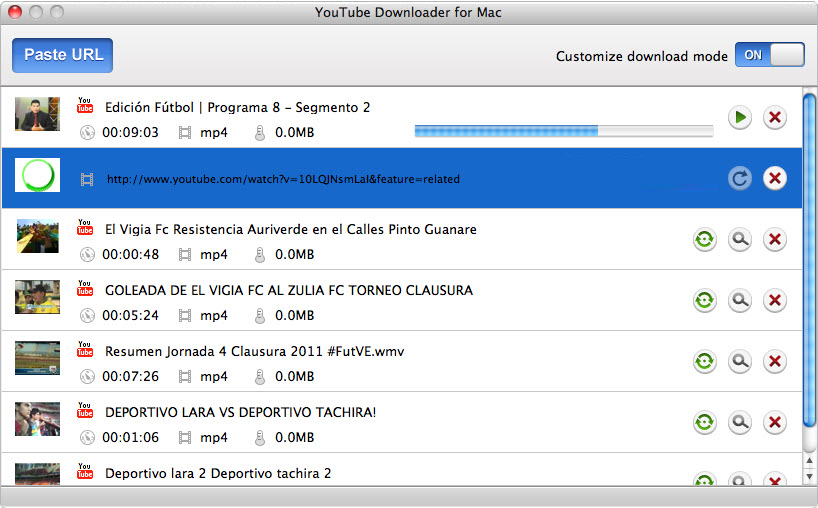
Task: Delete DEPORTIVO LARA VS DEPORTIVO TACHIRA entry
Action: click(775, 422)
